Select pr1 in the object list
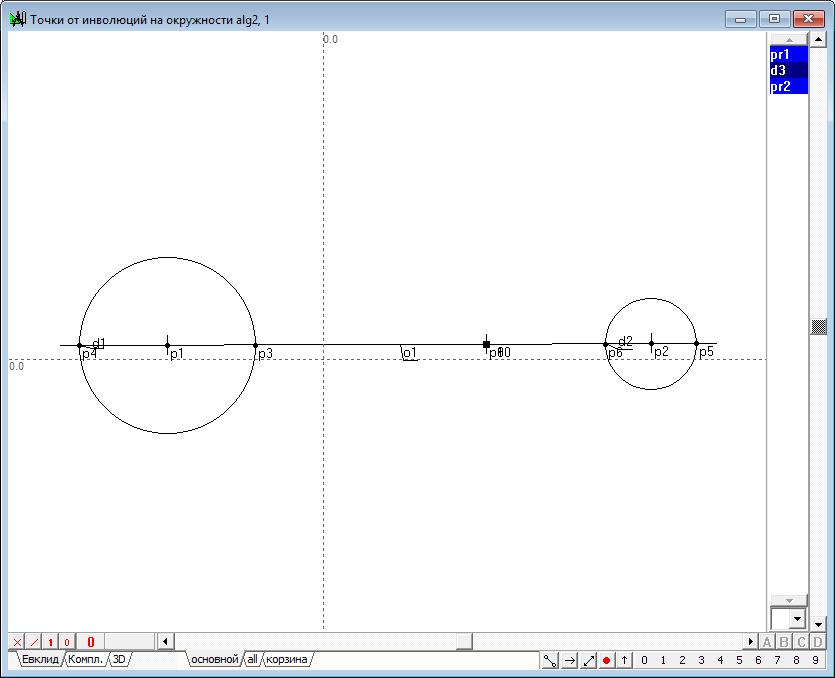The width and height of the screenshot is (835, 678). point(789,54)
